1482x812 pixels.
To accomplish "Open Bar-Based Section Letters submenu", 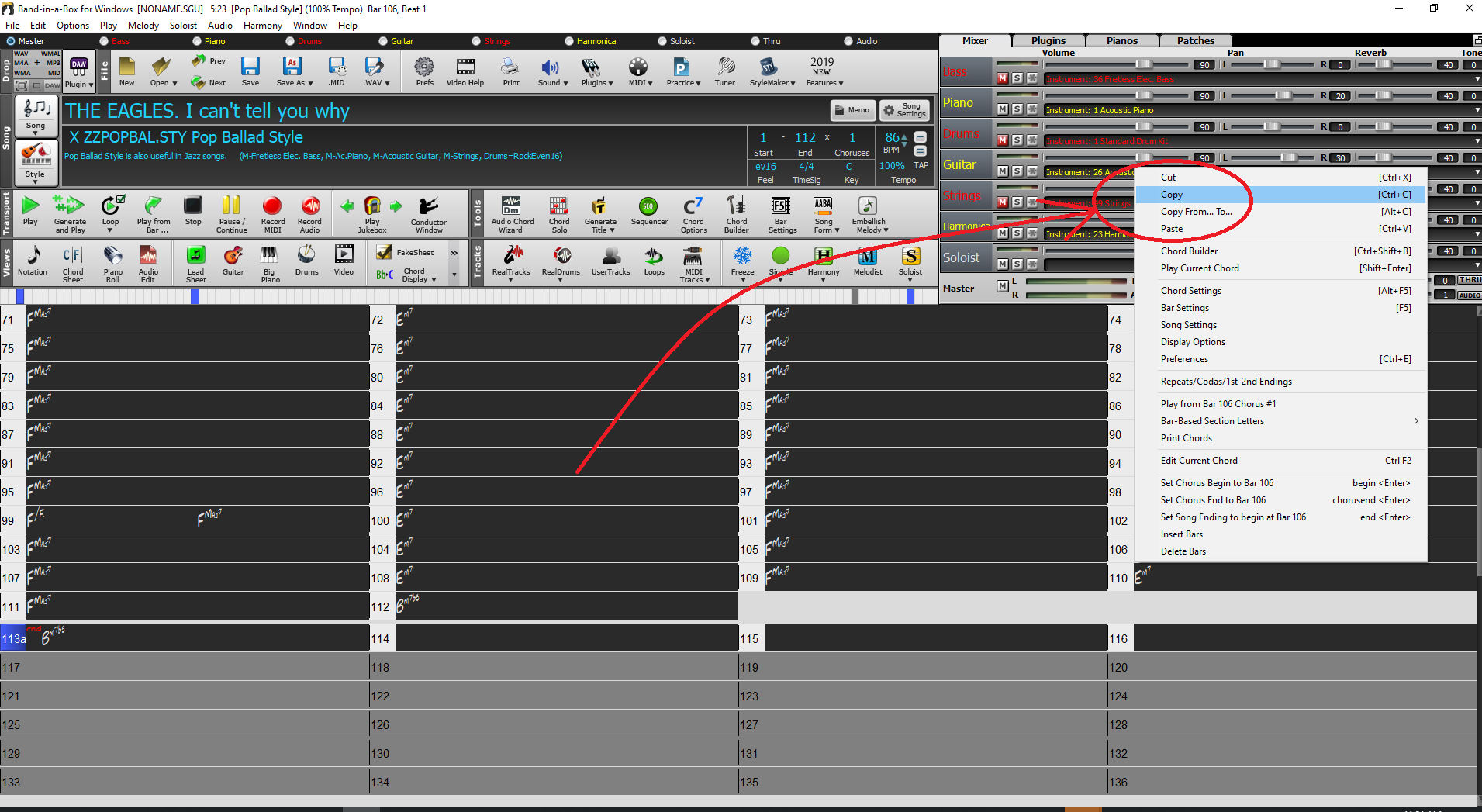I will click(x=1280, y=421).
